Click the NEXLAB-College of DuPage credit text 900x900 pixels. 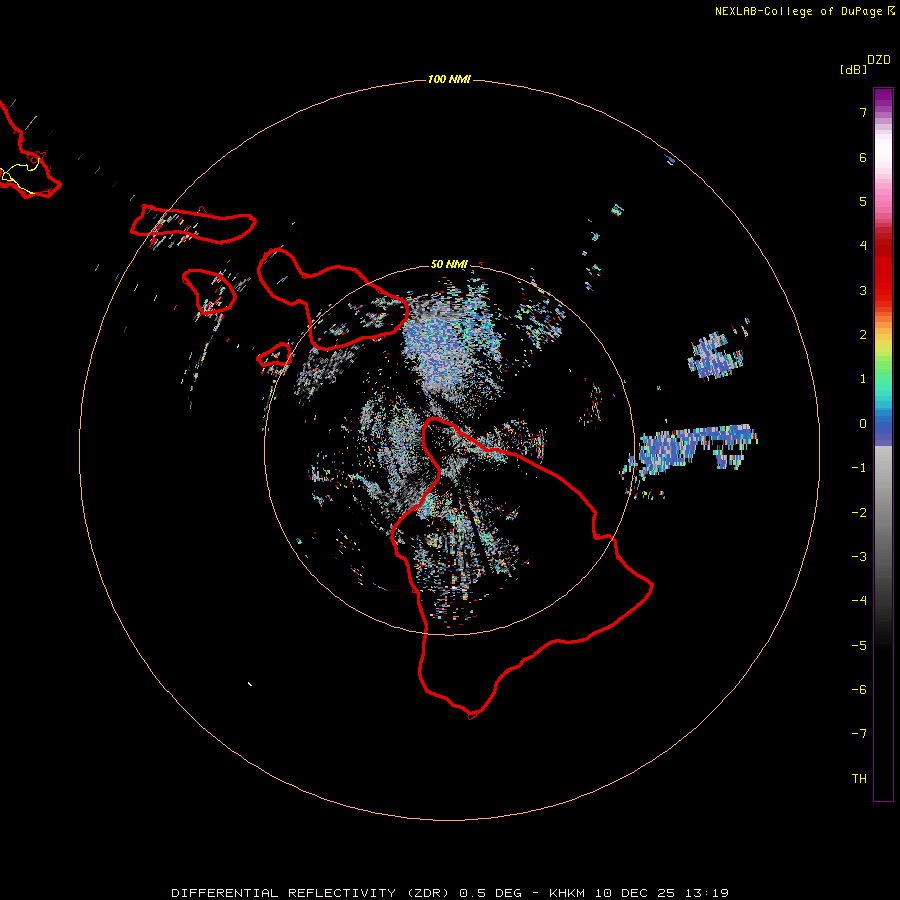804,11
